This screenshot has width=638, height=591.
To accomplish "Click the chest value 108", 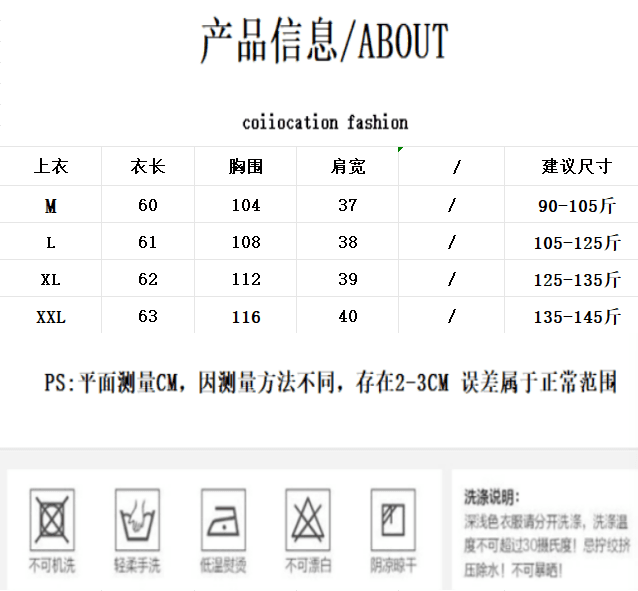I will (x=246, y=242).
